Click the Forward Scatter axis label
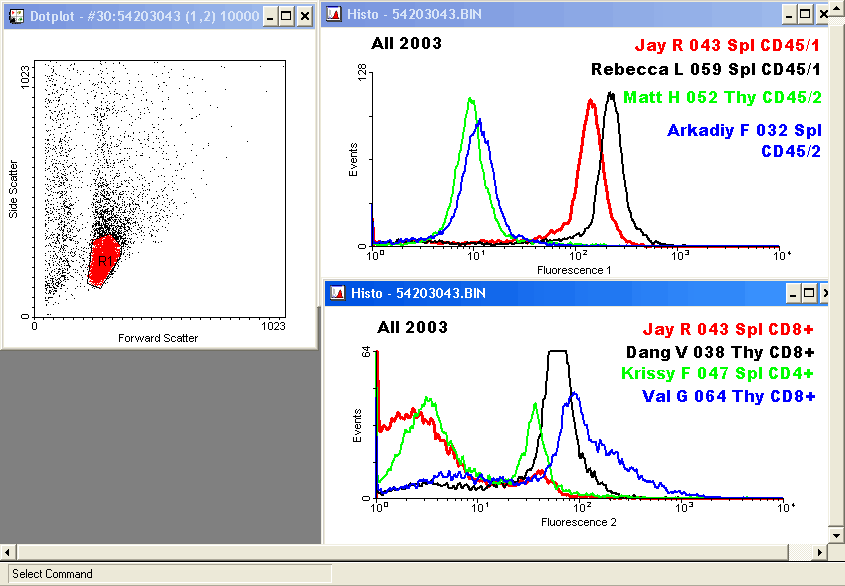Viewport: 845px width, 586px height. tap(158, 338)
